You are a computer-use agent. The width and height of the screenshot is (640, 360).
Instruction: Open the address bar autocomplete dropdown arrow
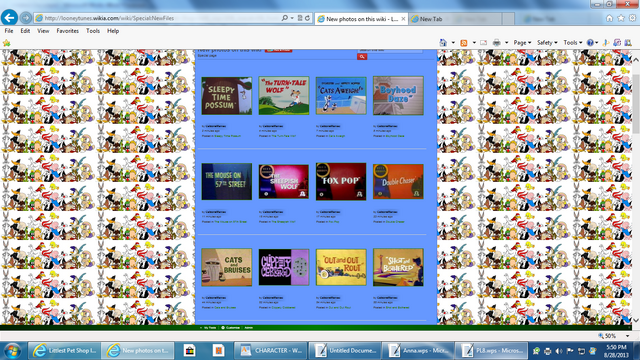(x=292, y=18)
